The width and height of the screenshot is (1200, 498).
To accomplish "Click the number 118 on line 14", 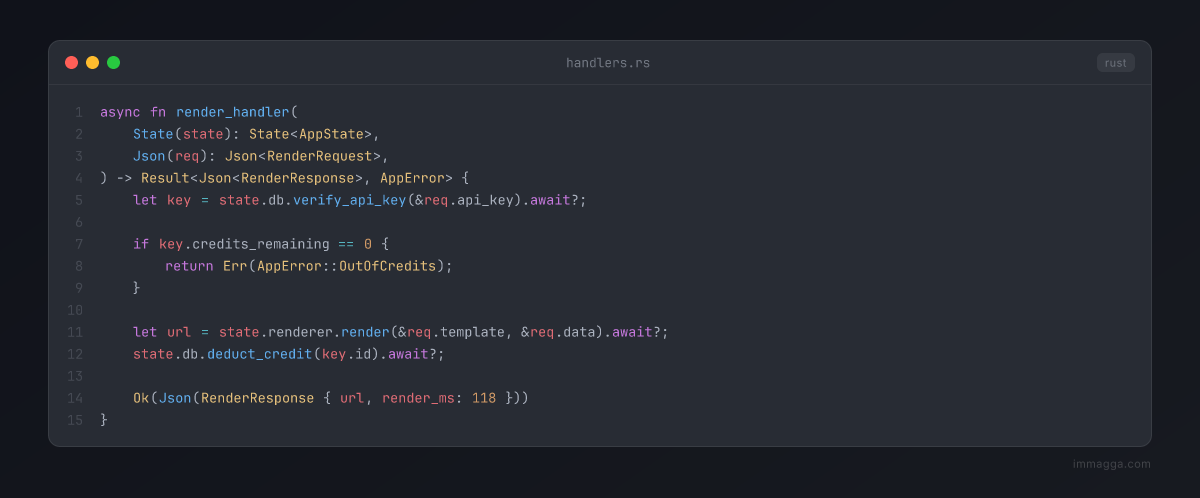I will click(x=484, y=398).
